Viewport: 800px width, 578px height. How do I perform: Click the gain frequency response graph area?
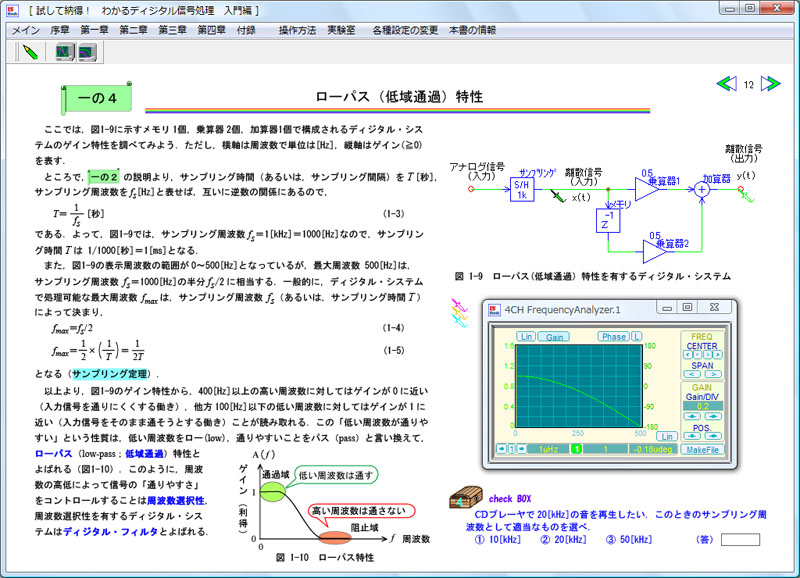coord(579,386)
